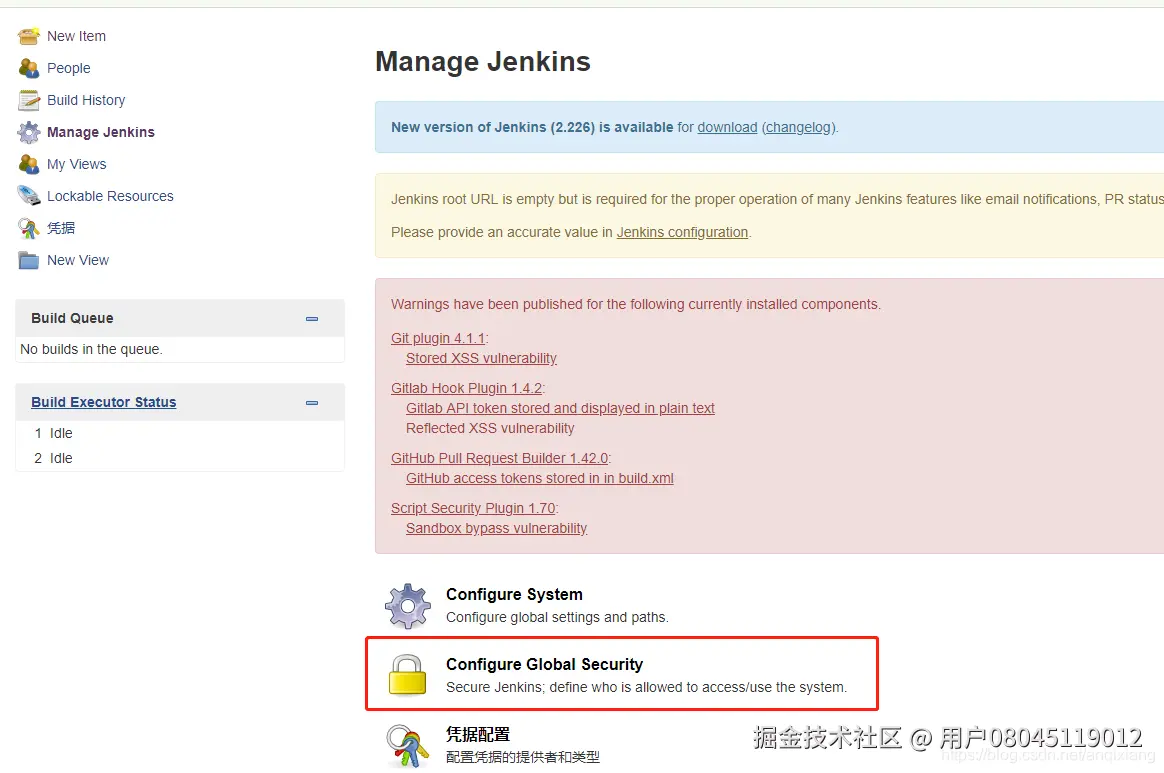This screenshot has height=773, width=1164.
Task: Open 凭据 sidebar entry
Action: (x=61, y=228)
